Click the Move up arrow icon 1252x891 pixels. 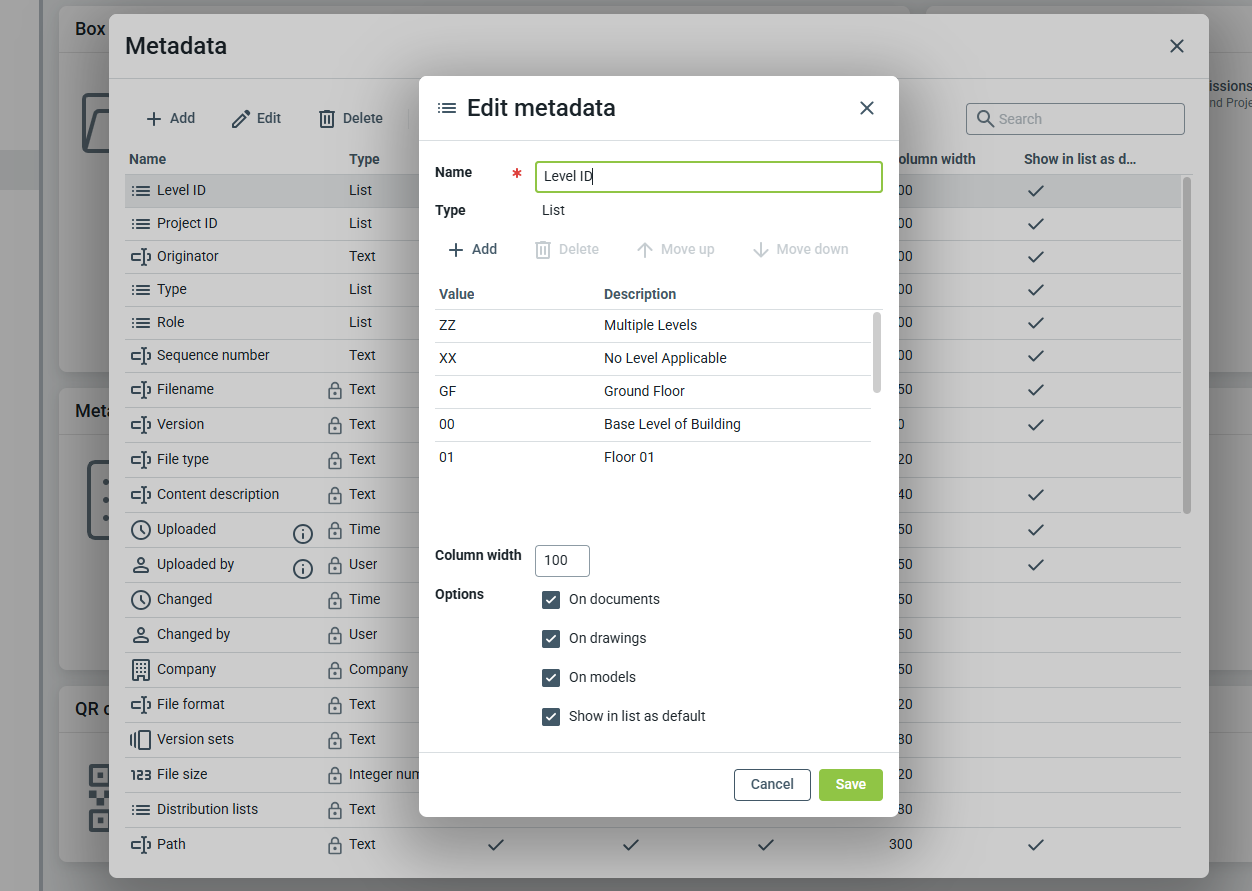(645, 250)
